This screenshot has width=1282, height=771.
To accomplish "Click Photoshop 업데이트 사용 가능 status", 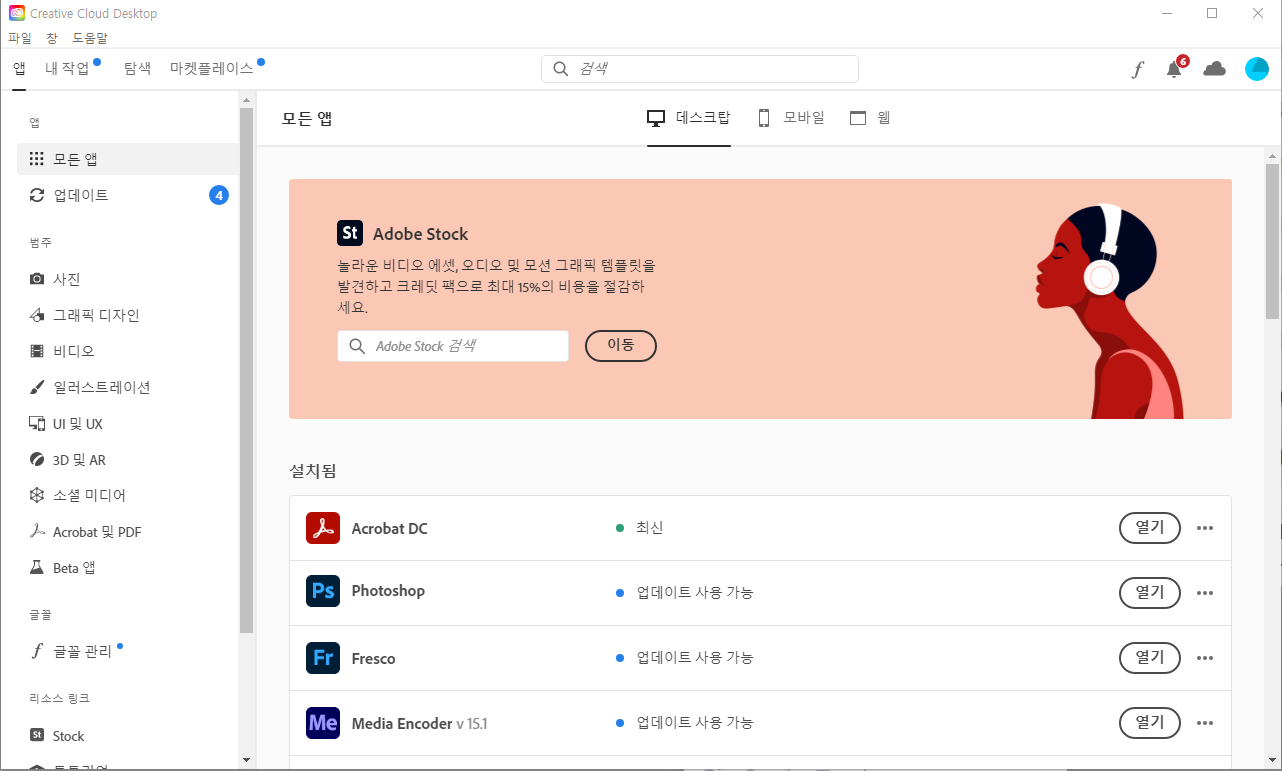I will pyautogui.click(x=685, y=592).
